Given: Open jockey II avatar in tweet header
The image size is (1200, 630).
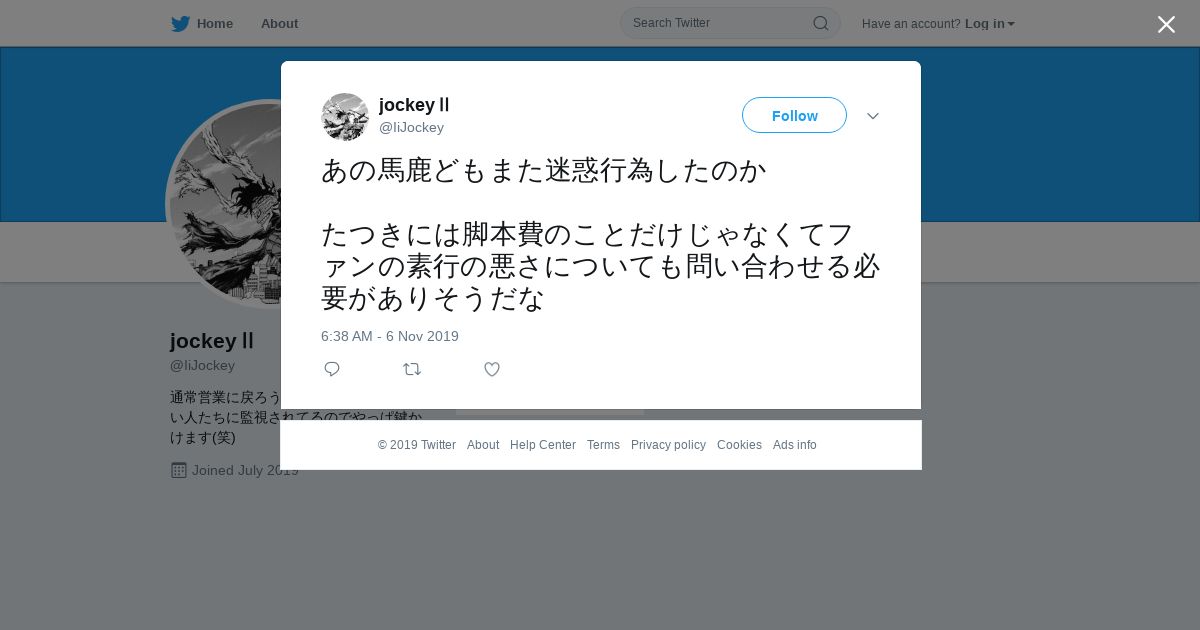Looking at the screenshot, I should [x=345, y=117].
